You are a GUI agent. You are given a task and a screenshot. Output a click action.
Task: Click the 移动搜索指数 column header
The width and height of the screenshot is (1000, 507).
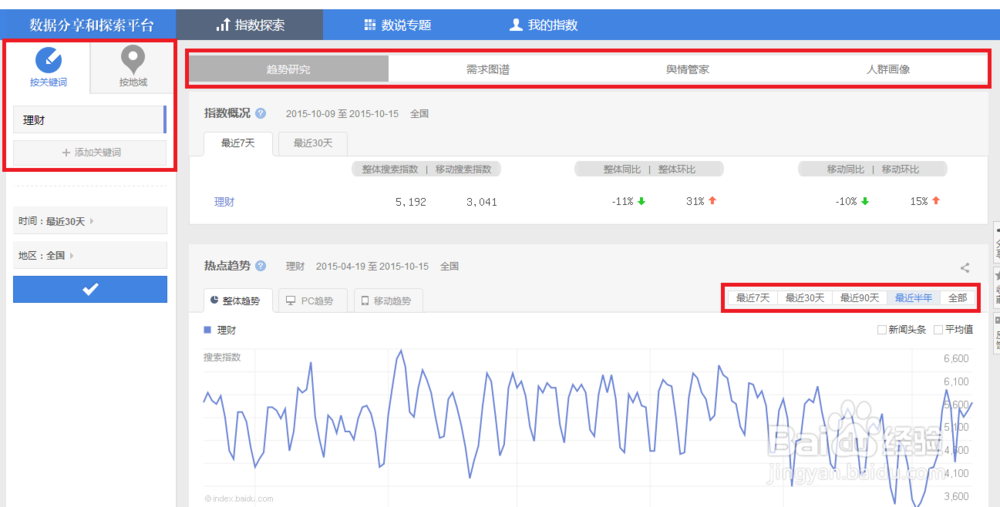click(x=464, y=170)
